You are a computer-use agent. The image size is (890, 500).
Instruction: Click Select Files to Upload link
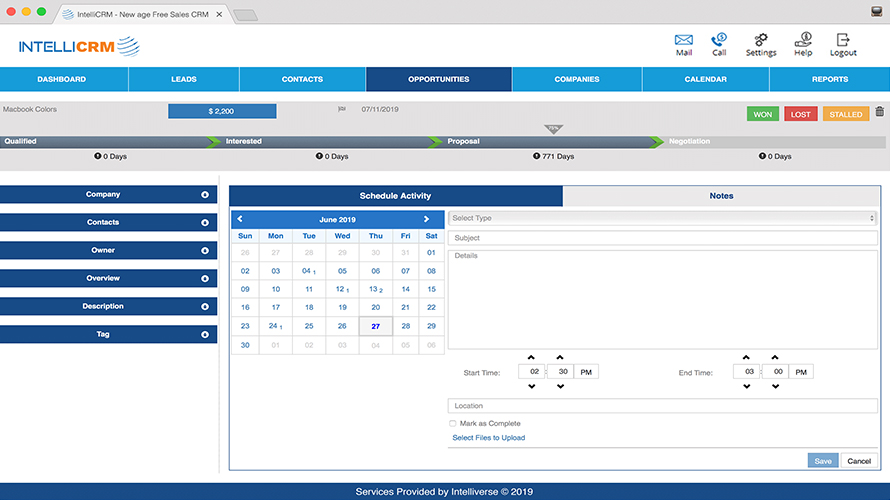[x=488, y=438]
